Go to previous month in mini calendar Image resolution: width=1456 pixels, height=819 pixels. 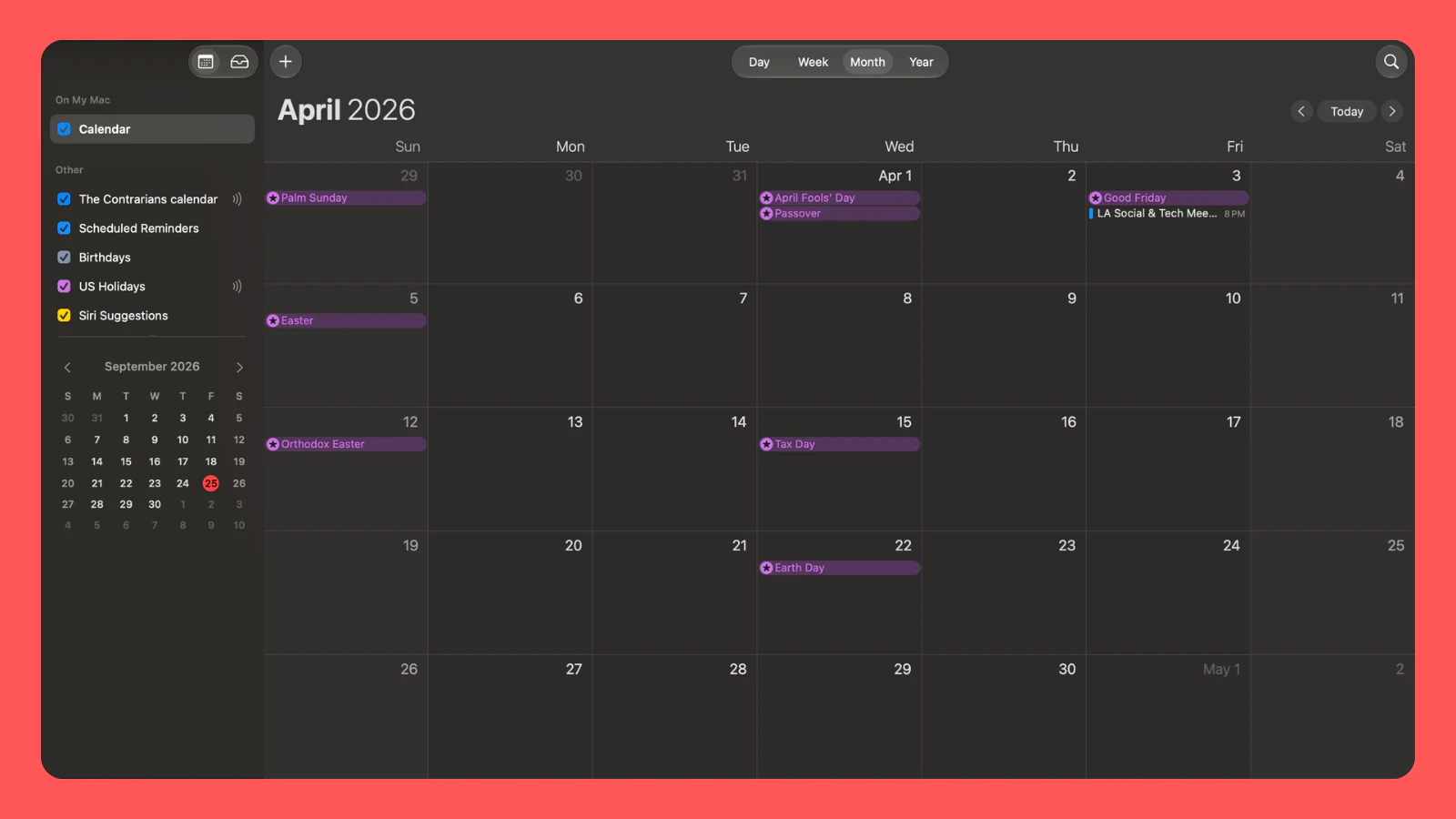(x=67, y=368)
